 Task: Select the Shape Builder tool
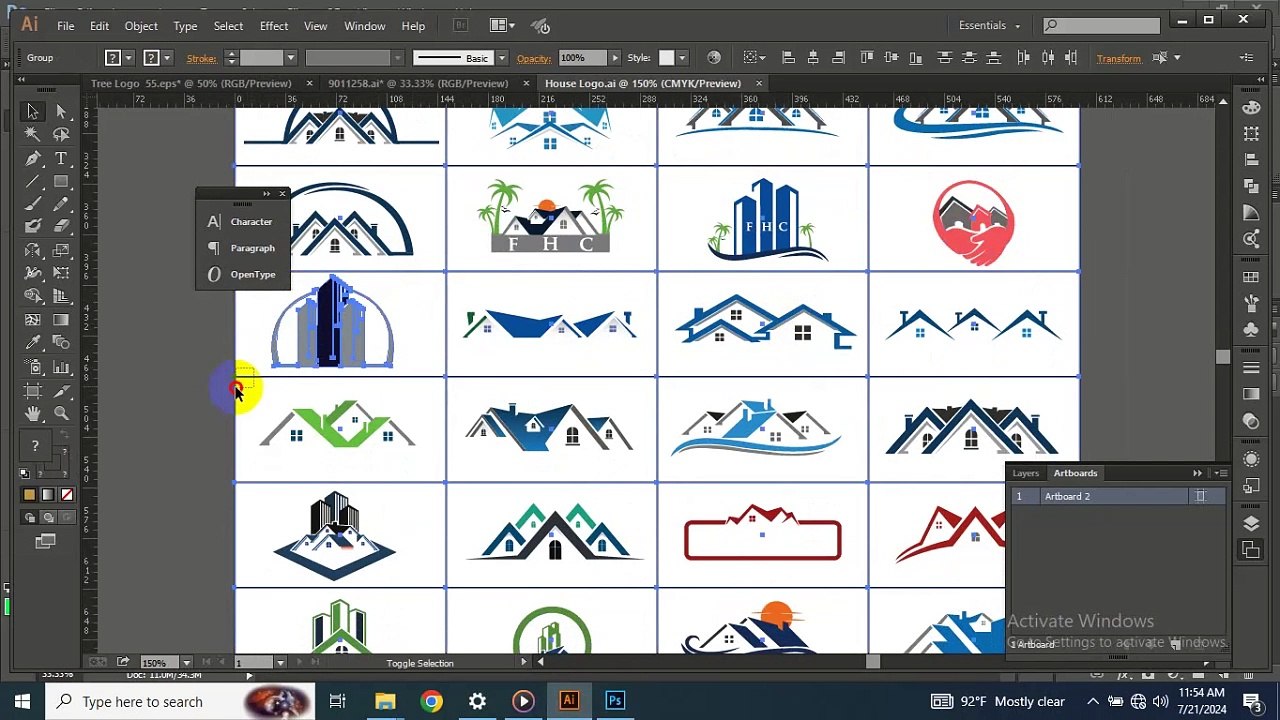coord(32,296)
